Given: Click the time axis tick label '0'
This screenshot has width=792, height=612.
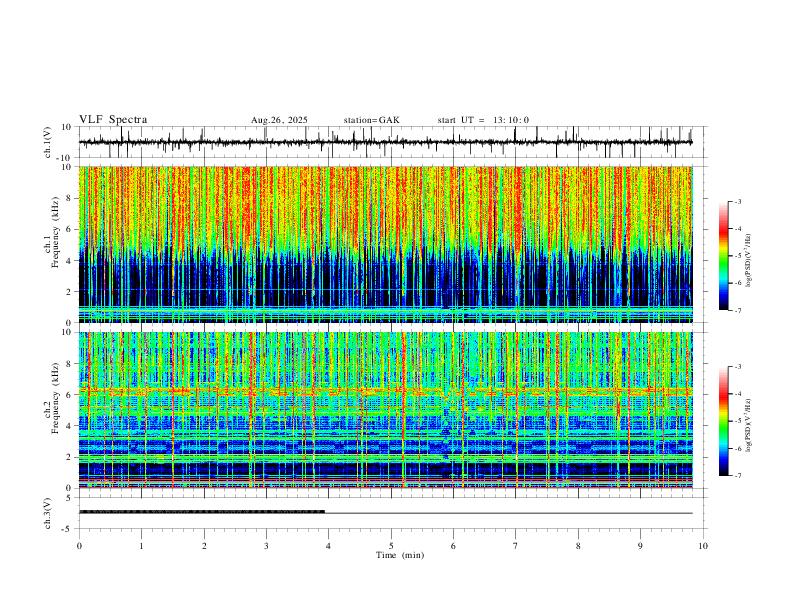Looking at the screenshot, I should tap(79, 546).
